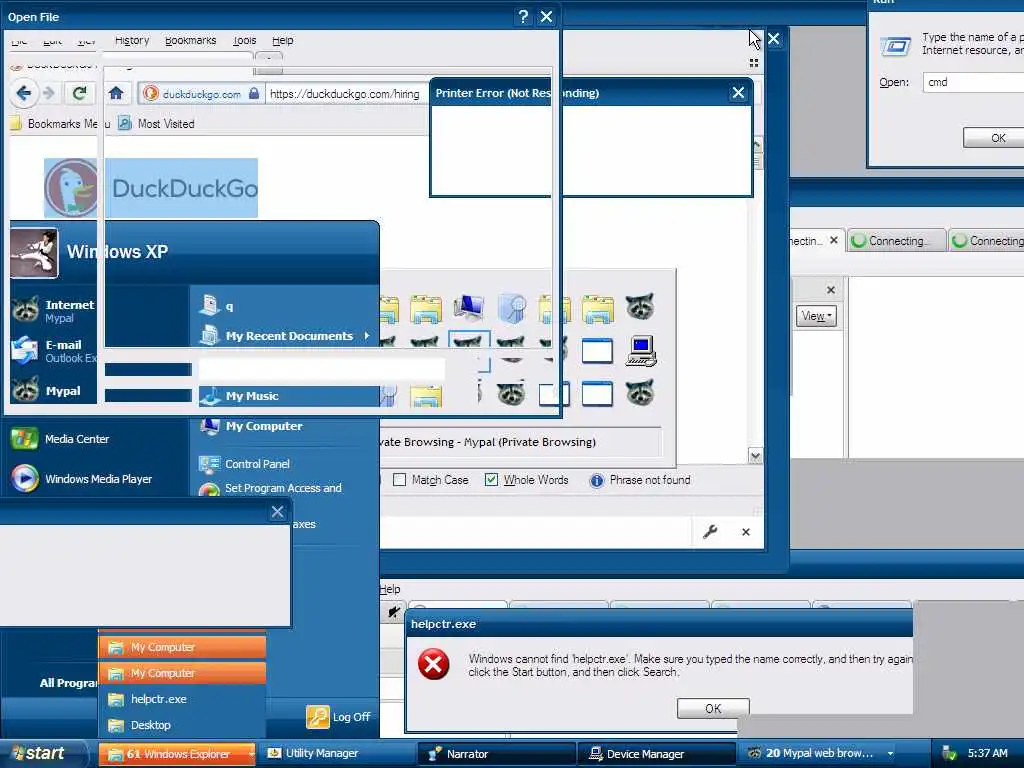The image size is (1024, 768).
Task: Click the karate user picture in Start menu
Action: coord(34,253)
